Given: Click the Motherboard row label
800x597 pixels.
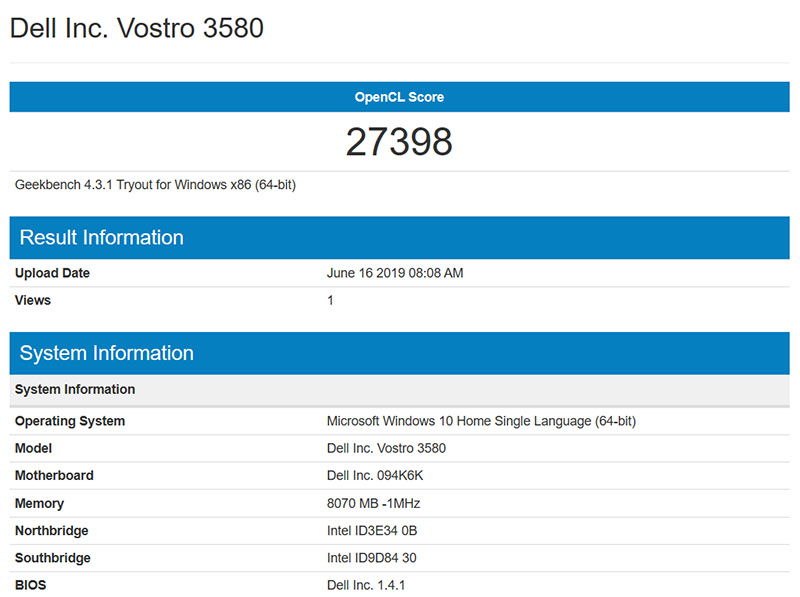Looking at the screenshot, I should coord(53,475).
